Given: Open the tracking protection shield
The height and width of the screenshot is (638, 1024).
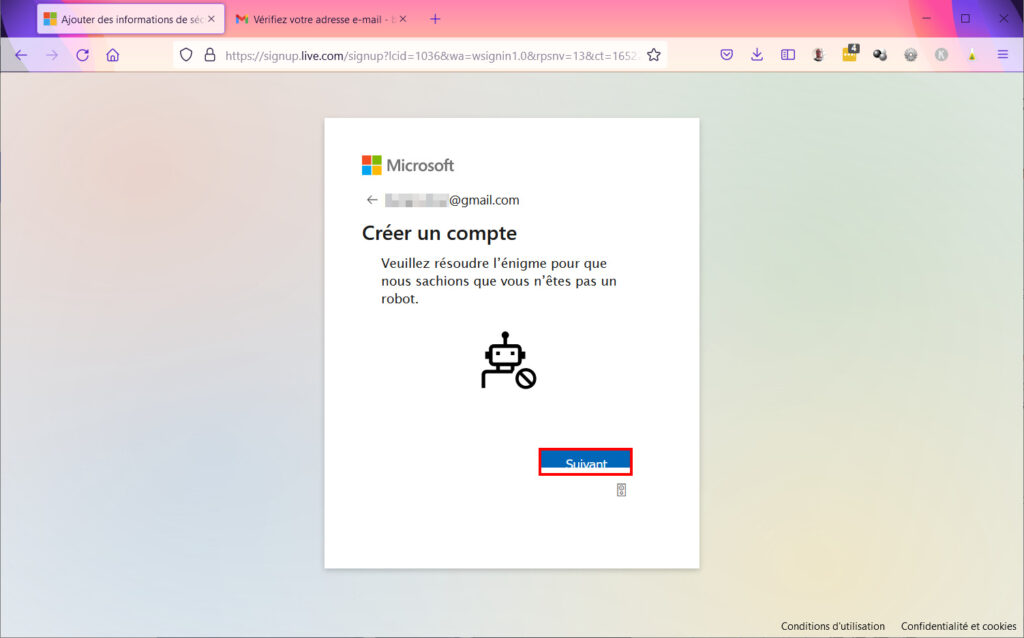Looking at the screenshot, I should 186,56.
